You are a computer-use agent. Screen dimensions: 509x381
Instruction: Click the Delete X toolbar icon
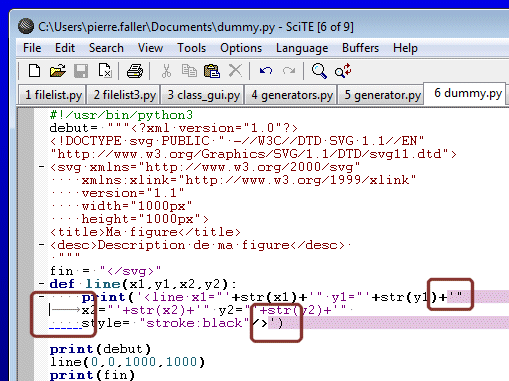(235, 71)
